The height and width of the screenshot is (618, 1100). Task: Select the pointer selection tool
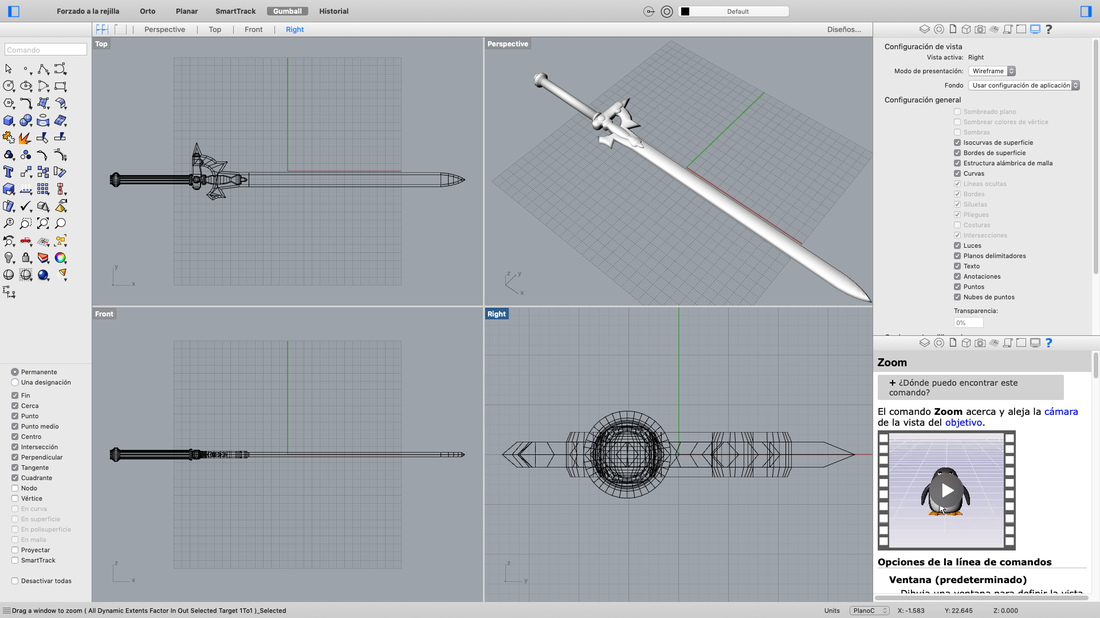pos(8,69)
